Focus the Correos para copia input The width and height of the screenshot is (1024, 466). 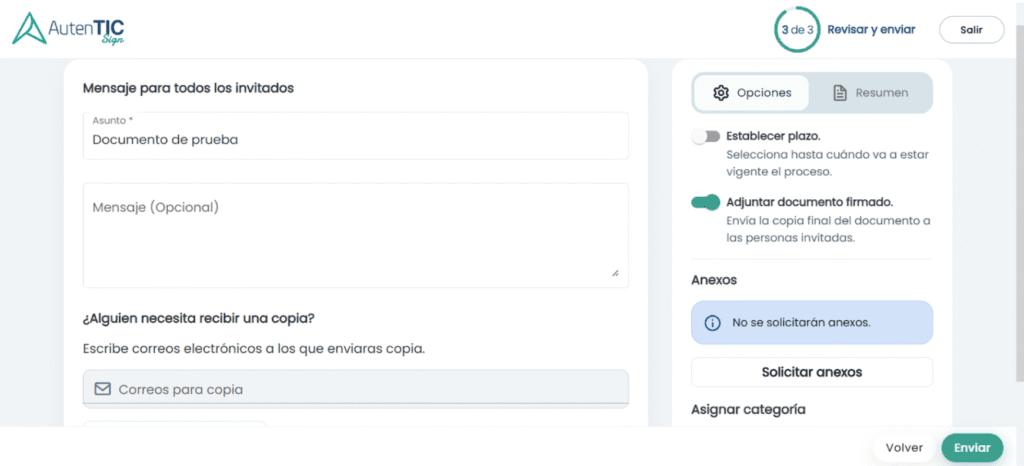pos(355,389)
